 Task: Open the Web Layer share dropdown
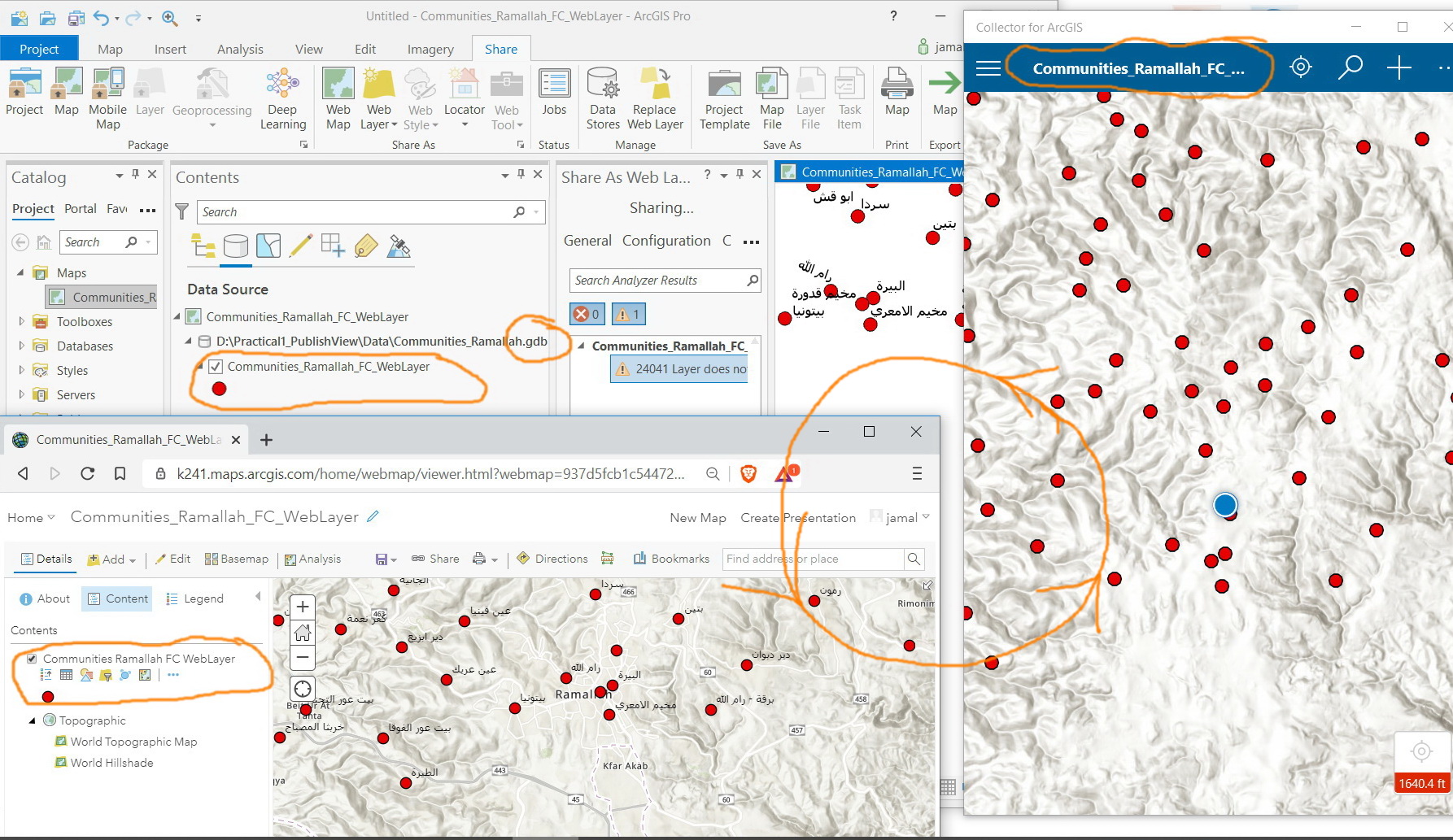click(378, 99)
